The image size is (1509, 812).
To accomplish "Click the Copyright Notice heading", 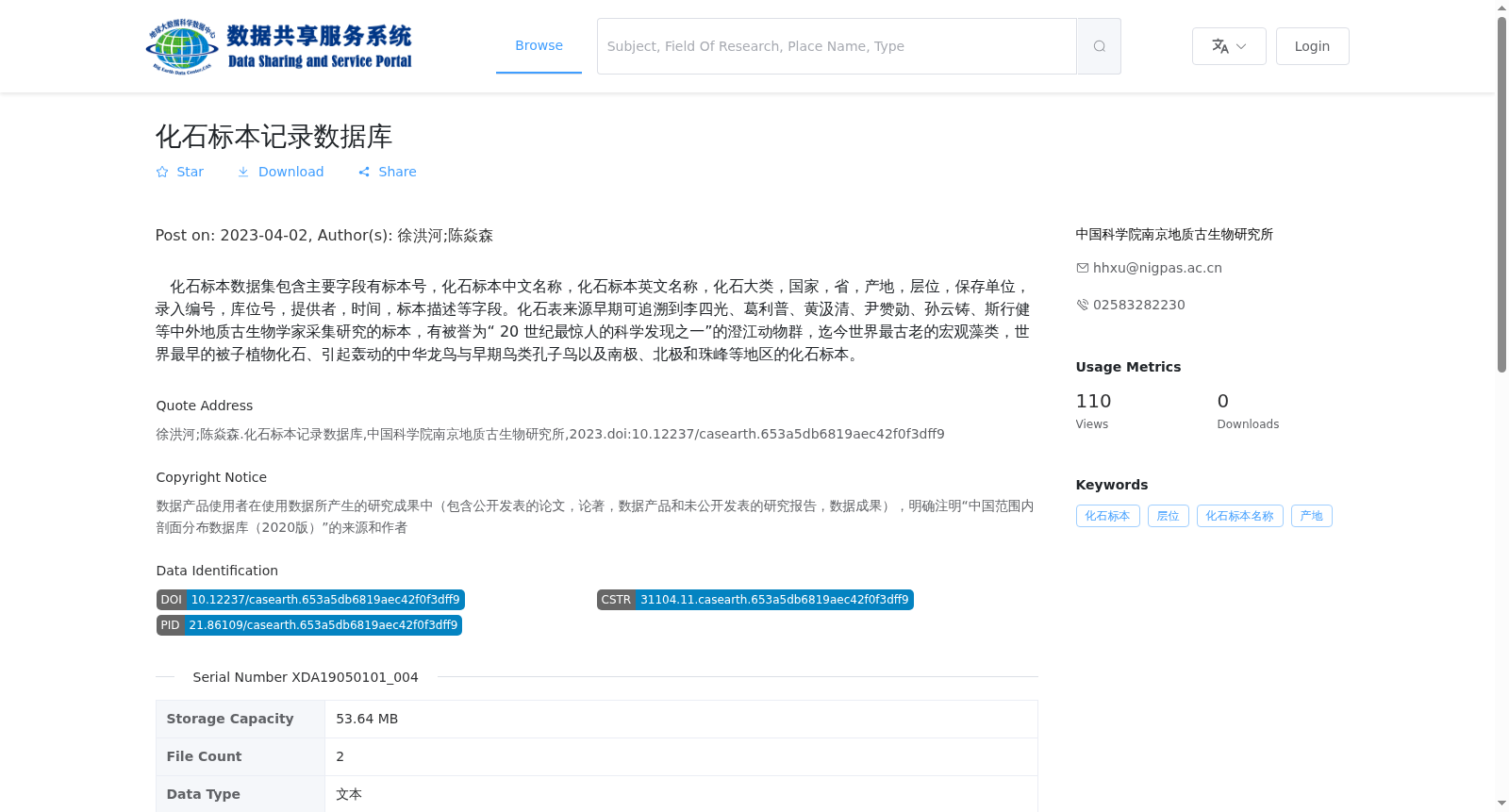I will [211, 477].
